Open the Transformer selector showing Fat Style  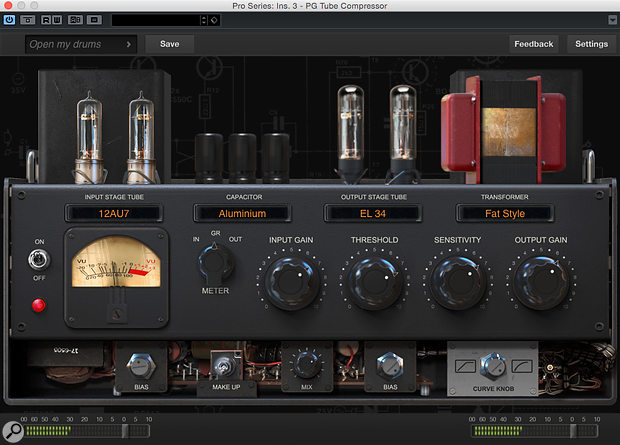[505, 214]
